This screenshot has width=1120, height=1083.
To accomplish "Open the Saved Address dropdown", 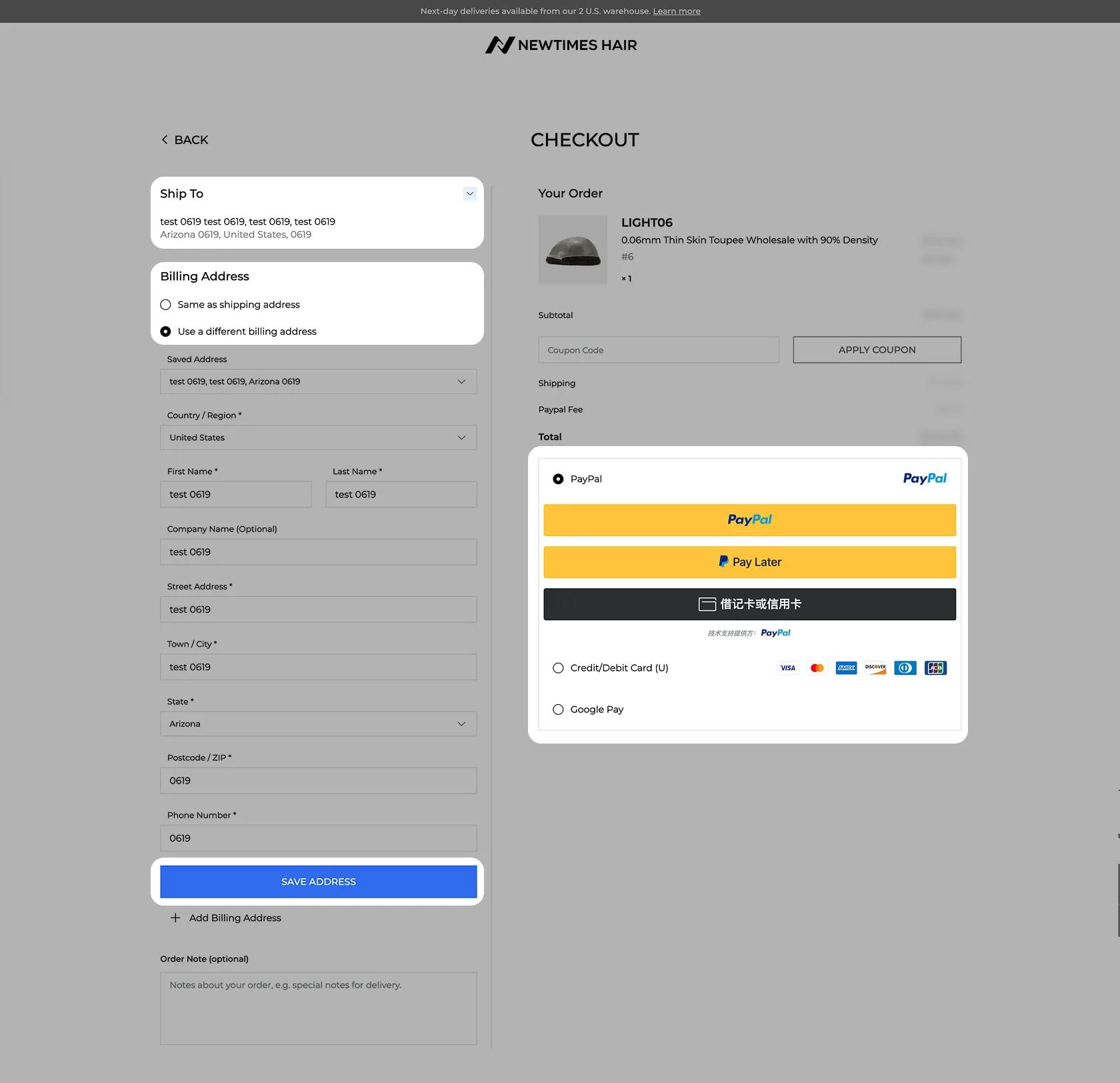I will (x=319, y=381).
